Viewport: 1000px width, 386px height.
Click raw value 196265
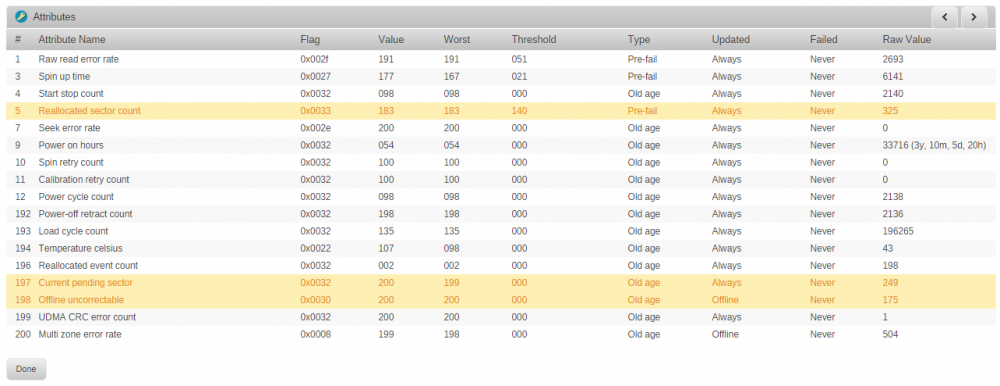click(x=898, y=231)
